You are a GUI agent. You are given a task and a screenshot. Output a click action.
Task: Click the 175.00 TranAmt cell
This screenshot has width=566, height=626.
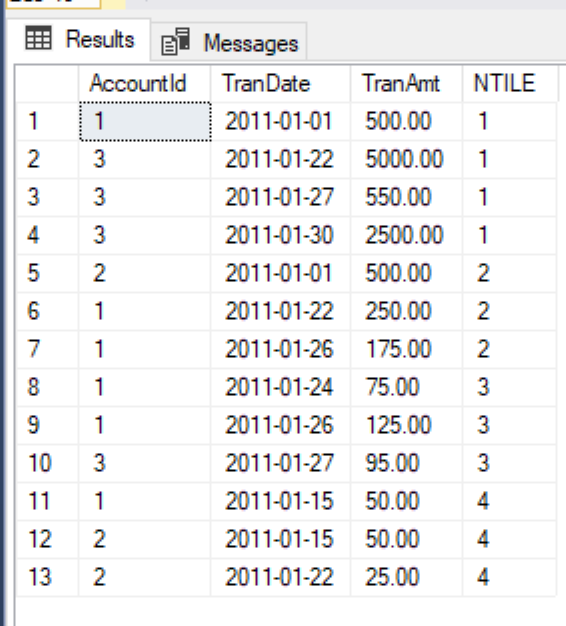point(406,349)
